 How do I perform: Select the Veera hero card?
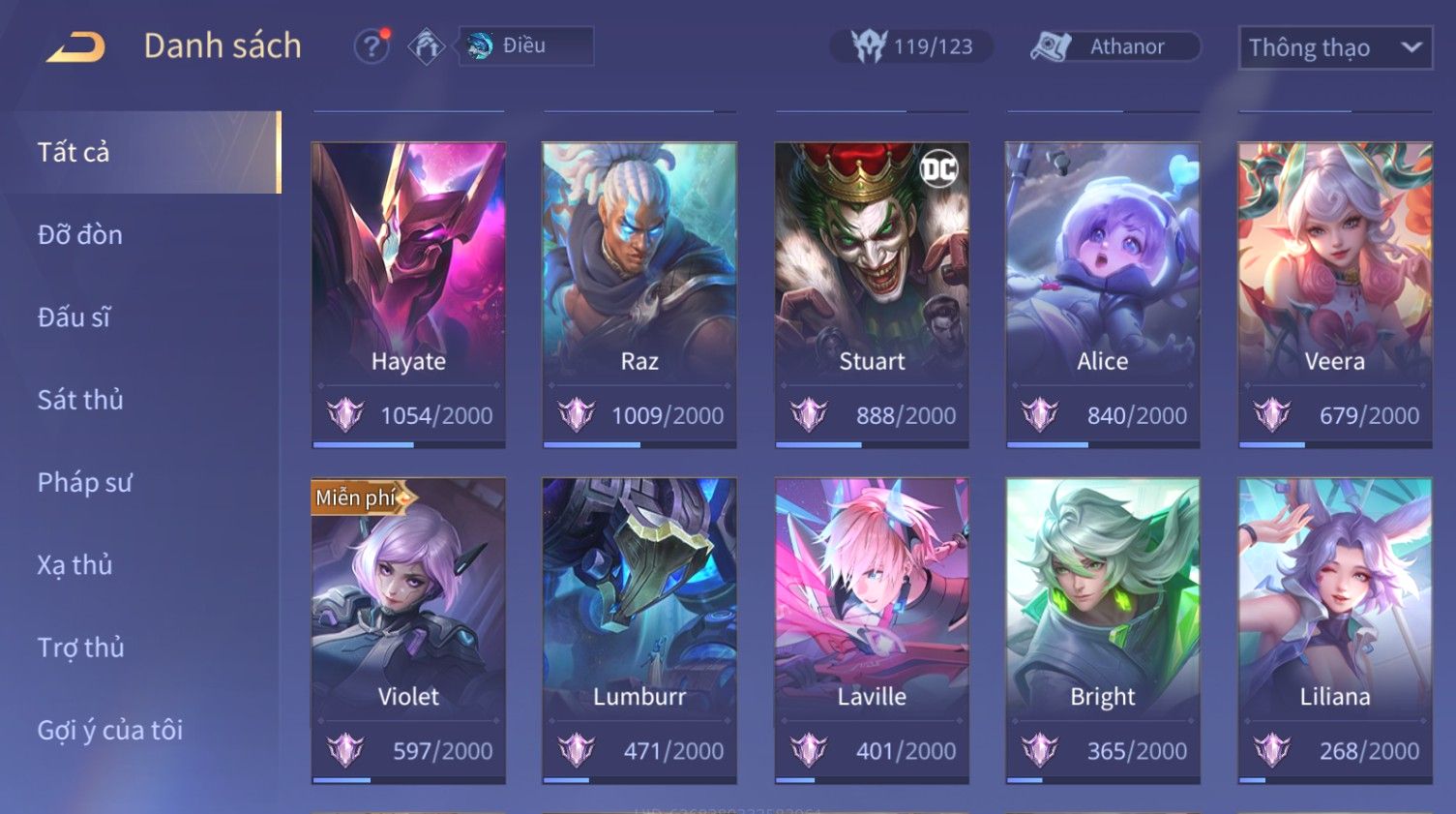pos(1335,295)
